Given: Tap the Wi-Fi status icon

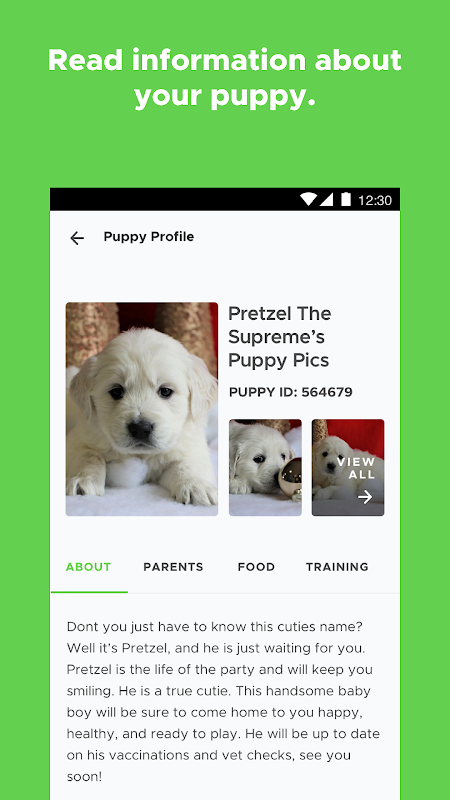Looking at the screenshot, I should (x=308, y=199).
